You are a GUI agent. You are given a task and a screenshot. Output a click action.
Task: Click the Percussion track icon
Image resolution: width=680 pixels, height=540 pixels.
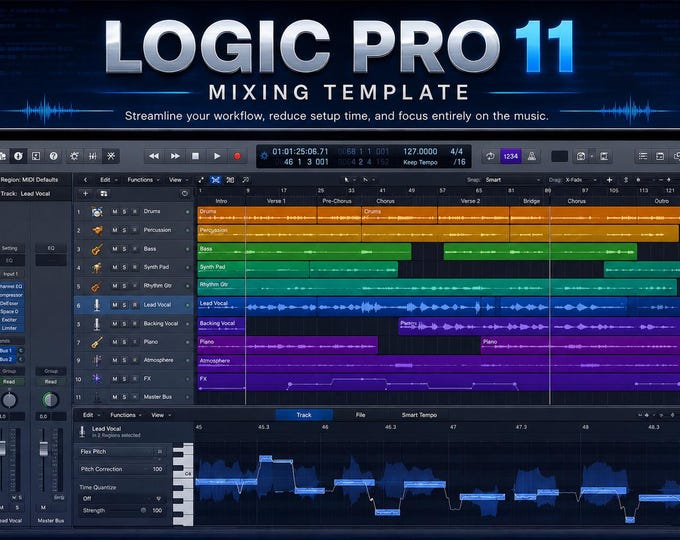[x=97, y=230]
